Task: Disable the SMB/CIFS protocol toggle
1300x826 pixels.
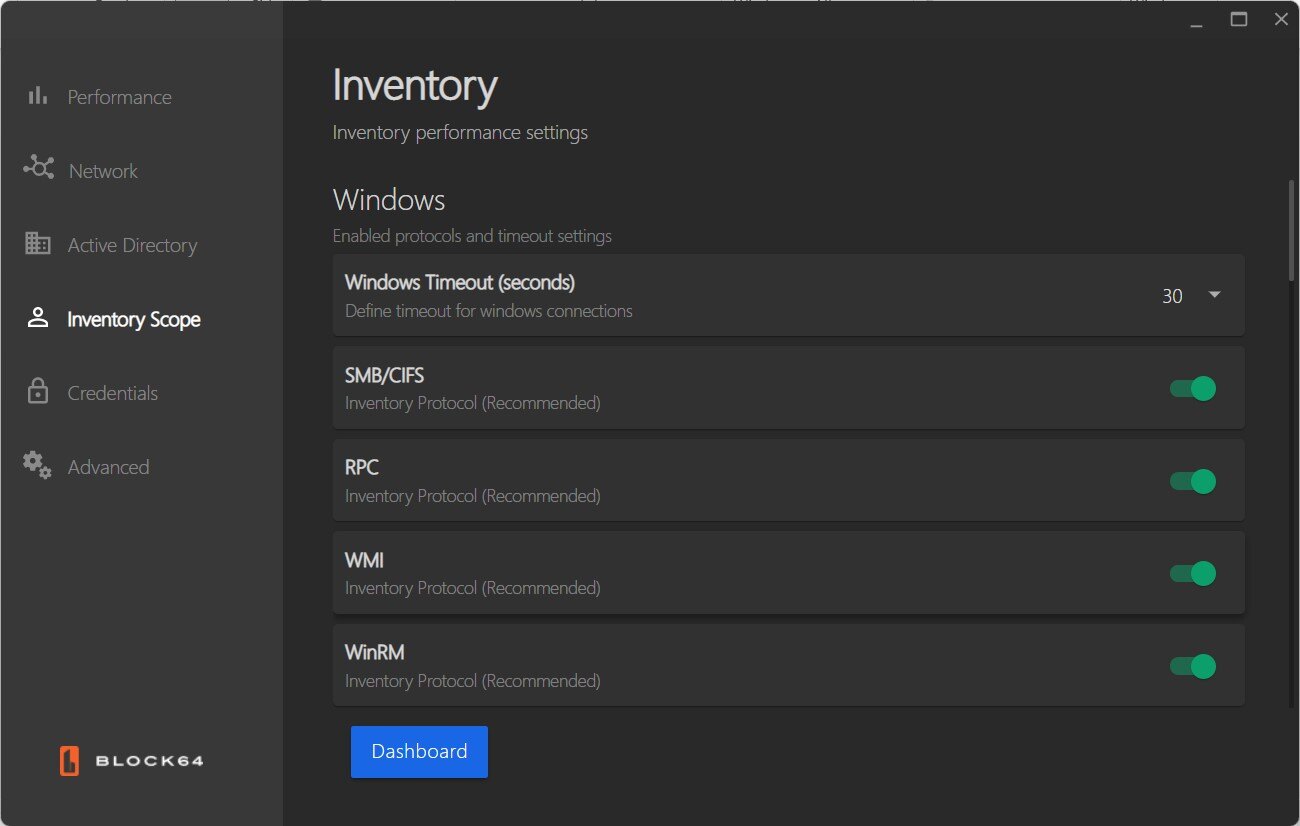Action: pos(1193,389)
